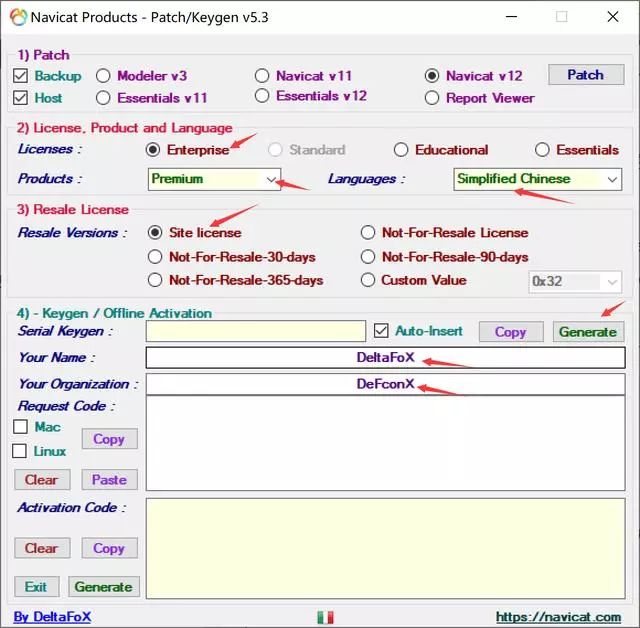Image resolution: width=640 pixels, height=628 pixels.
Task: Click Generate next to Serial Keygen
Action: tap(588, 332)
